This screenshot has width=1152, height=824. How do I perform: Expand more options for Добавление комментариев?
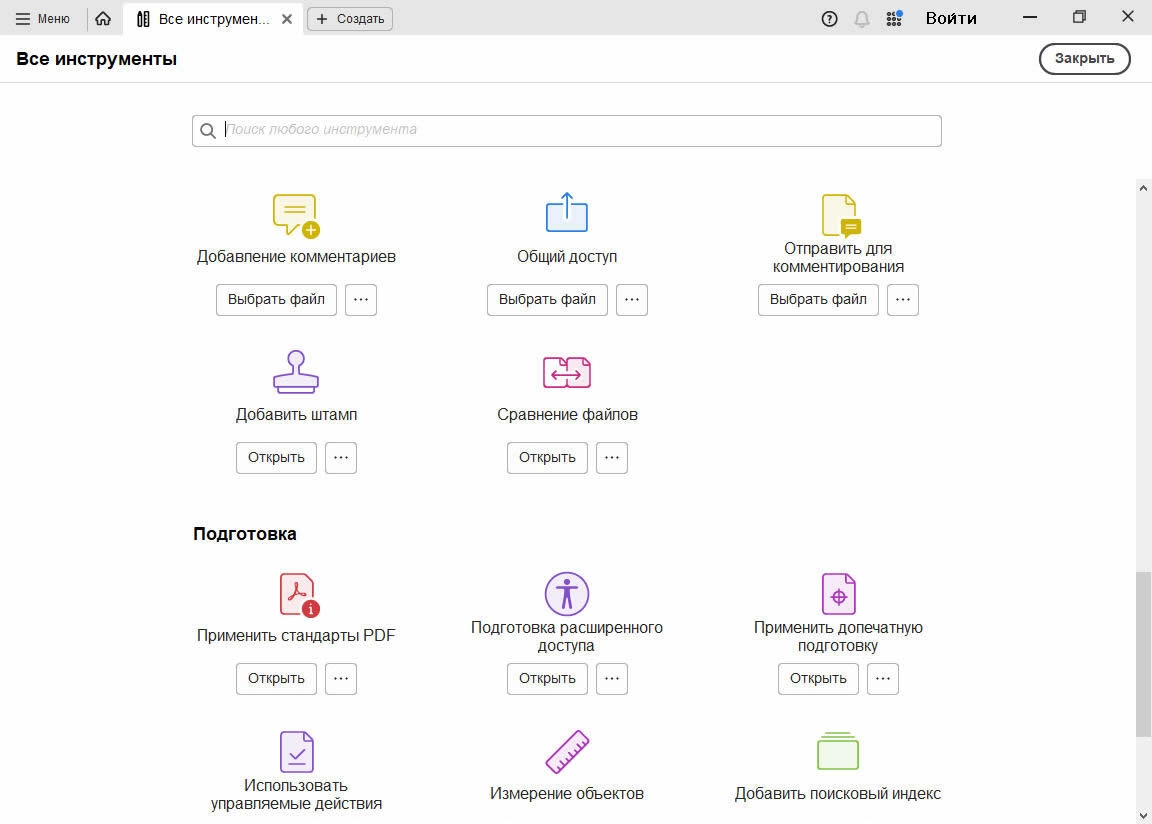(x=361, y=300)
